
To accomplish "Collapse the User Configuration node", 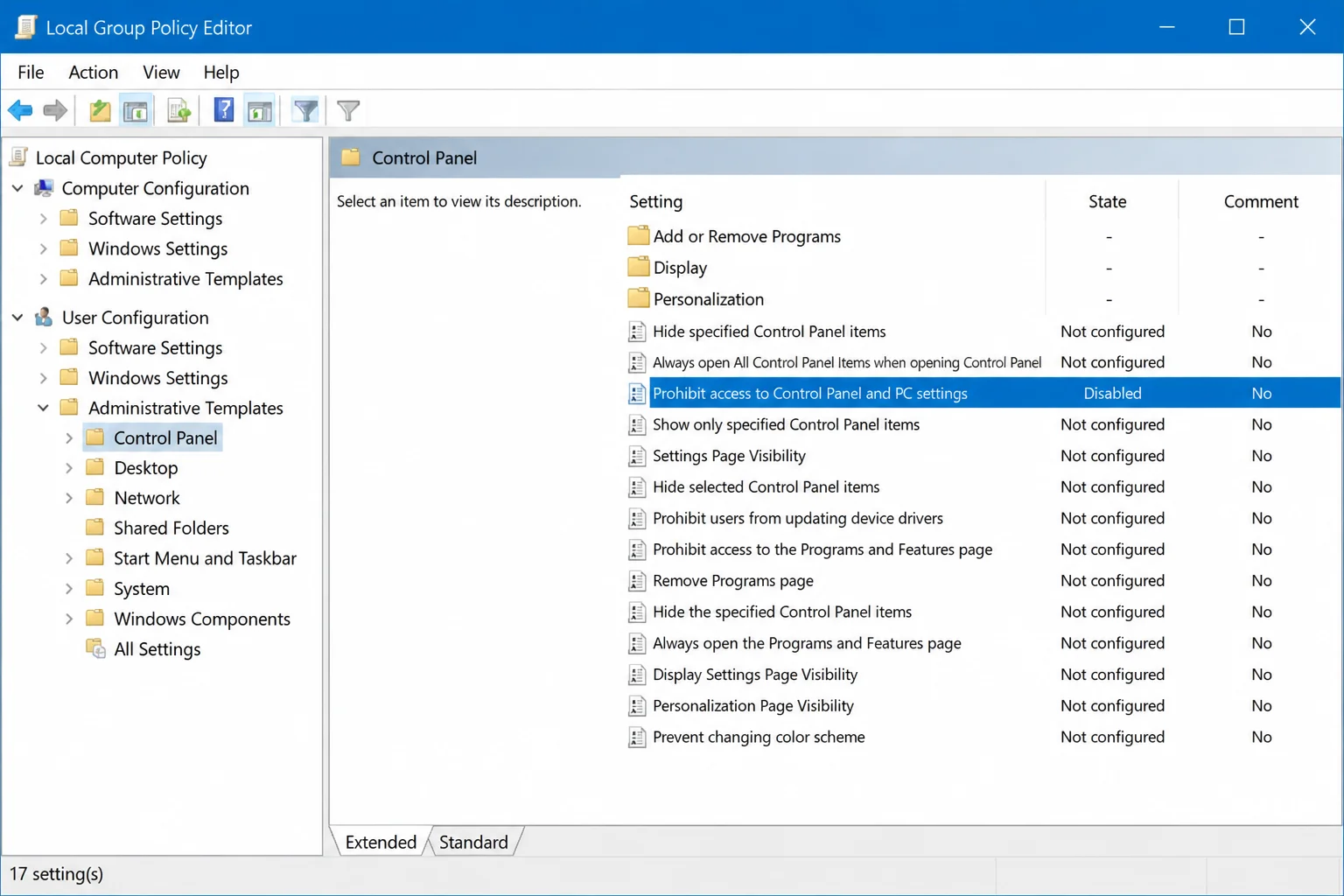I will tap(17, 318).
